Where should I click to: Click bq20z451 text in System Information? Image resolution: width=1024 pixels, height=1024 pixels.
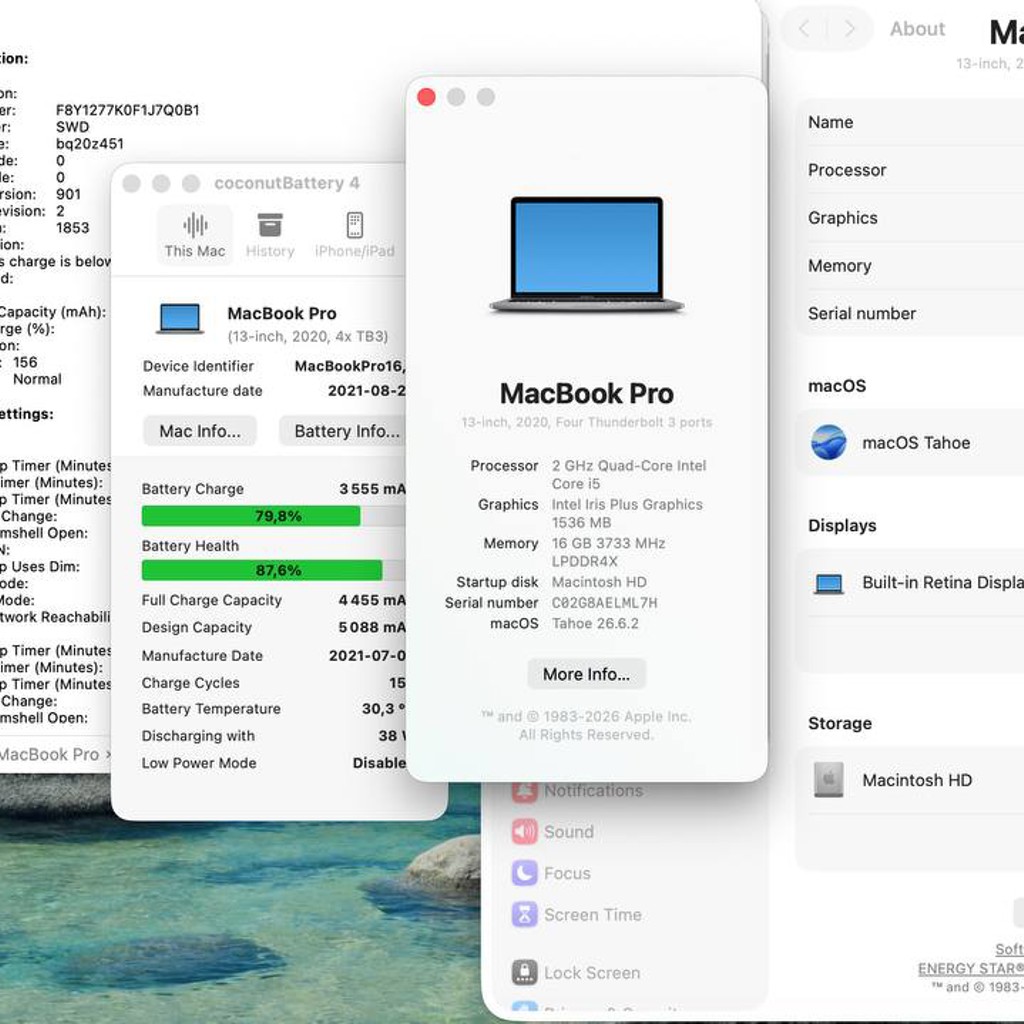[89, 144]
